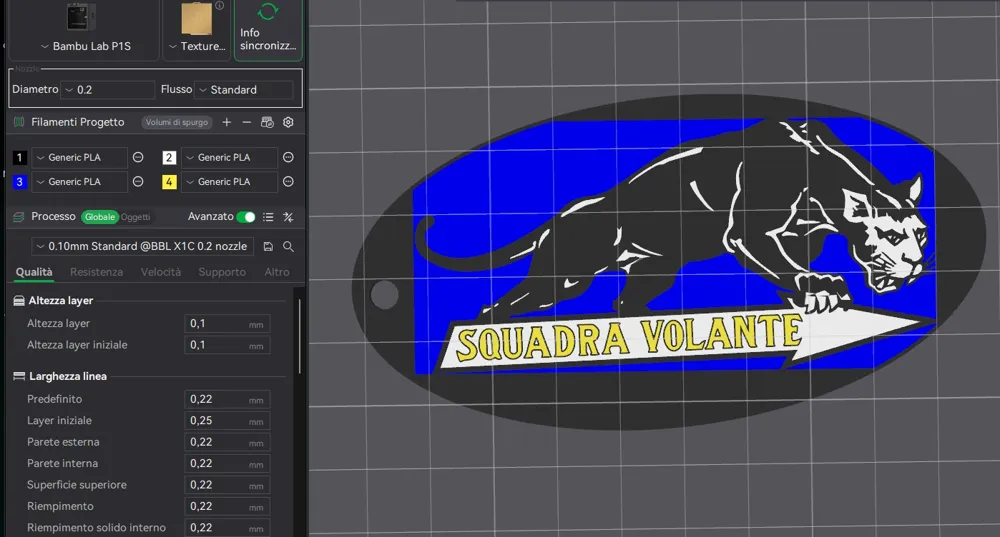This screenshot has height=537, width=1000.
Task: Switch to the Qualità tab
Action: 34,272
